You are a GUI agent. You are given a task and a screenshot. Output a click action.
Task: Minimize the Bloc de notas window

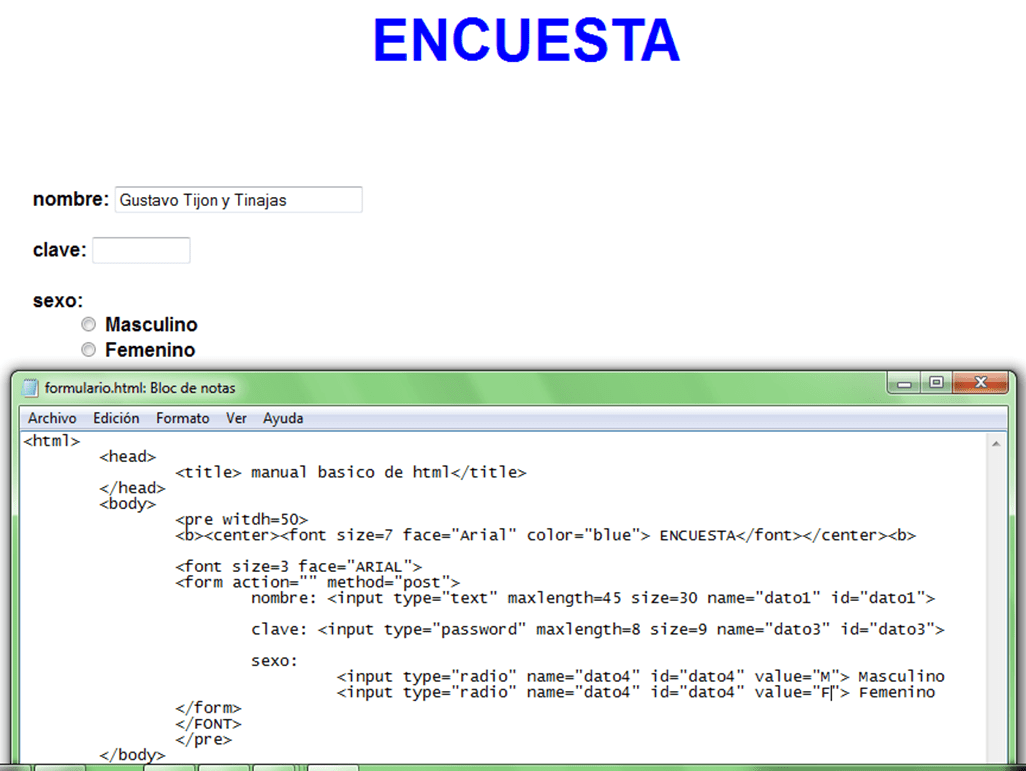(904, 383)
